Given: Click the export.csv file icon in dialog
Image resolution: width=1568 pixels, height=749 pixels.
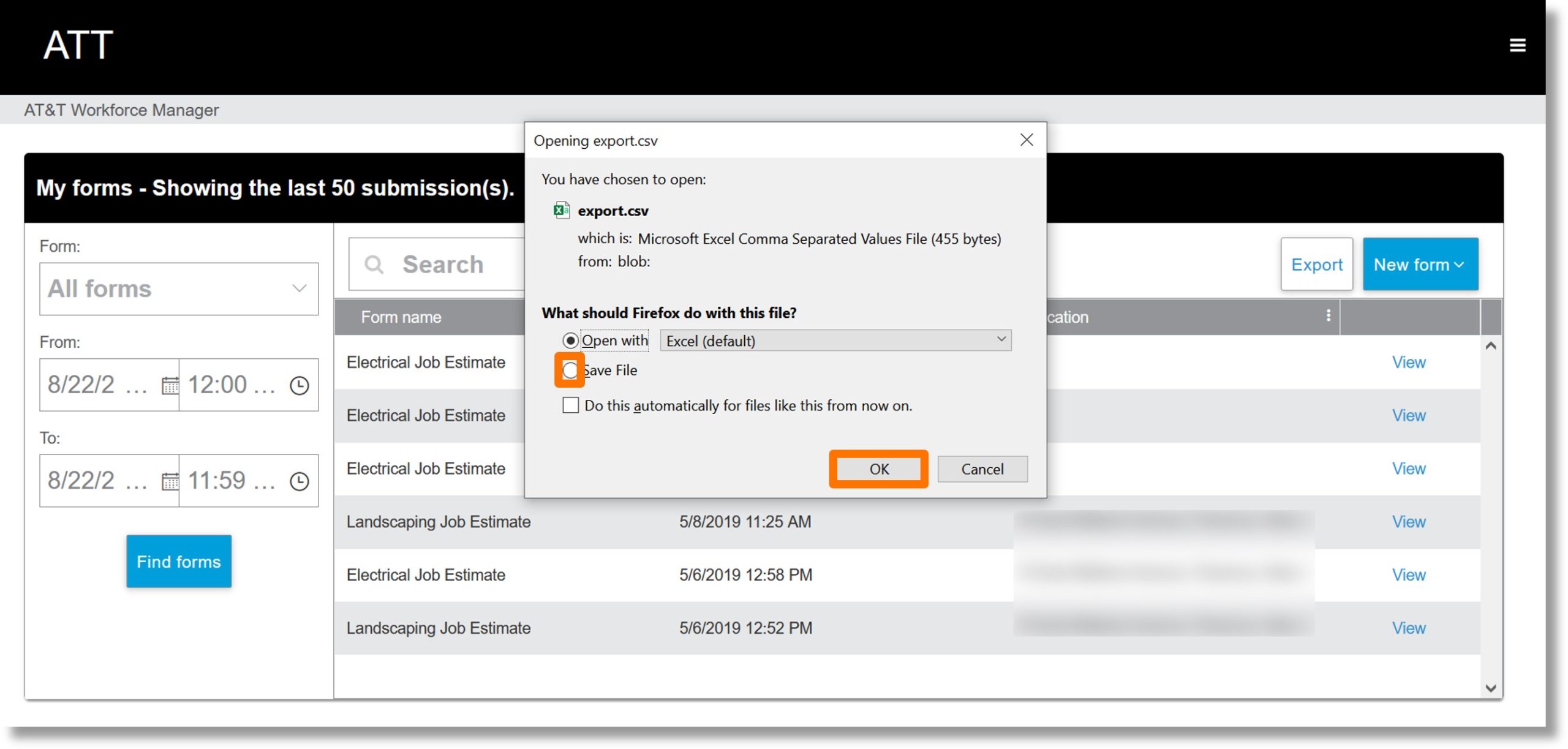Looking at the screenshot, I should tap(562, 210).
